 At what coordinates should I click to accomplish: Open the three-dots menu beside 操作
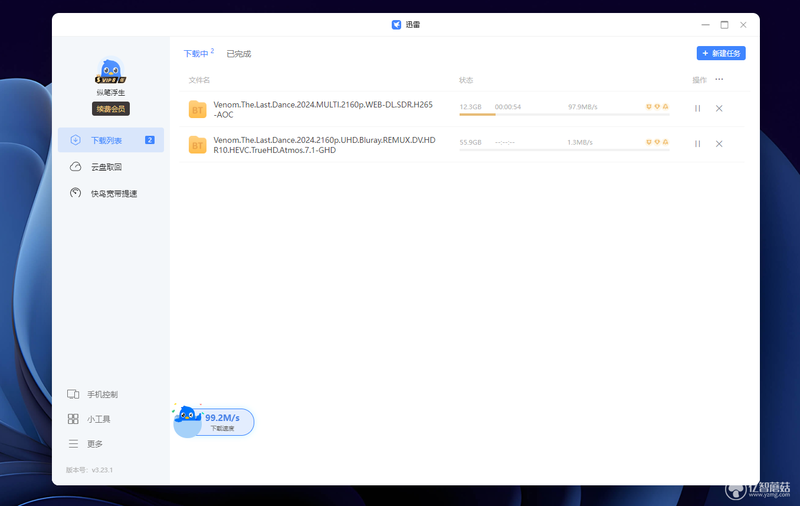[x=719, y=79]
